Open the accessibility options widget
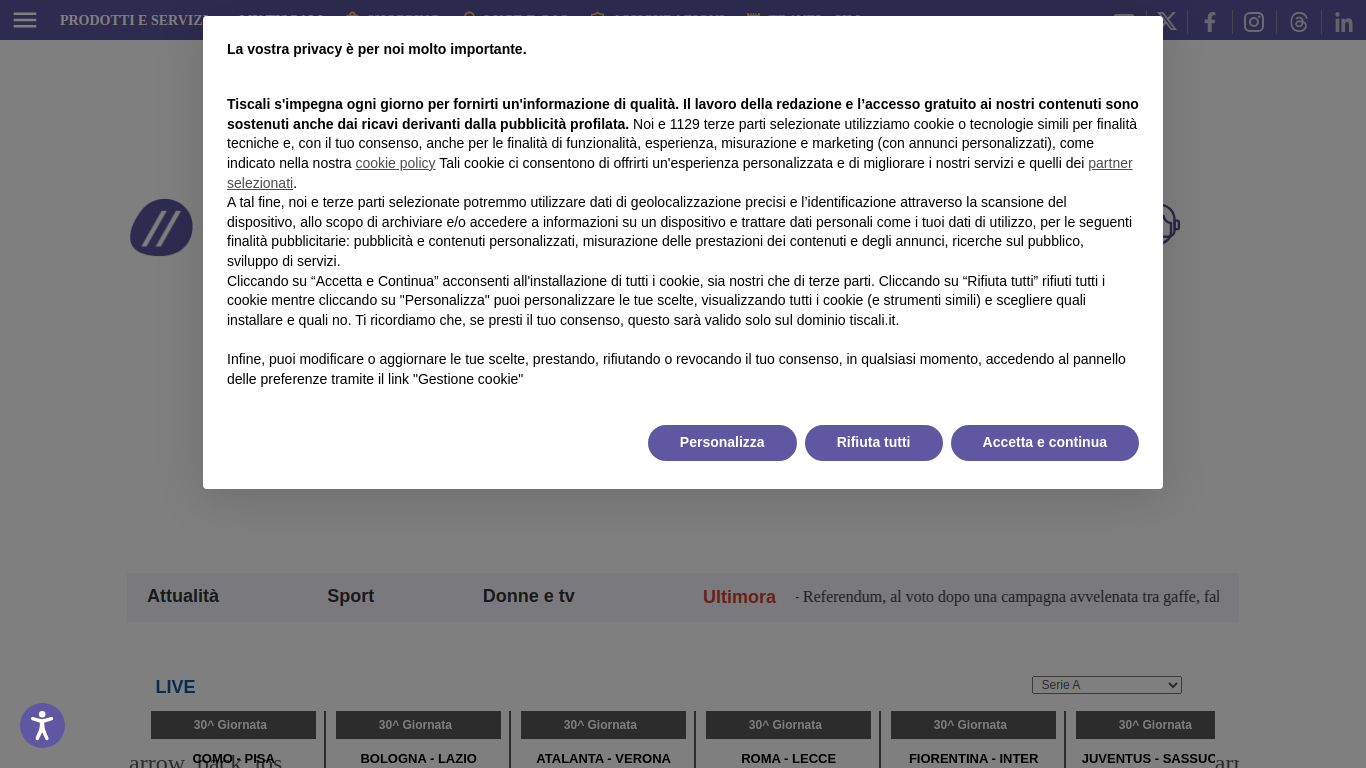 coord(42,726)
